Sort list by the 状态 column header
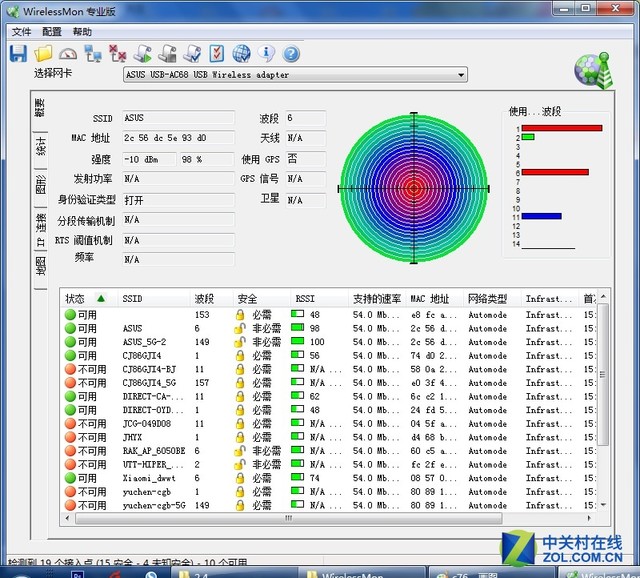The image size is (640, 578). click(x=89, y=299)
